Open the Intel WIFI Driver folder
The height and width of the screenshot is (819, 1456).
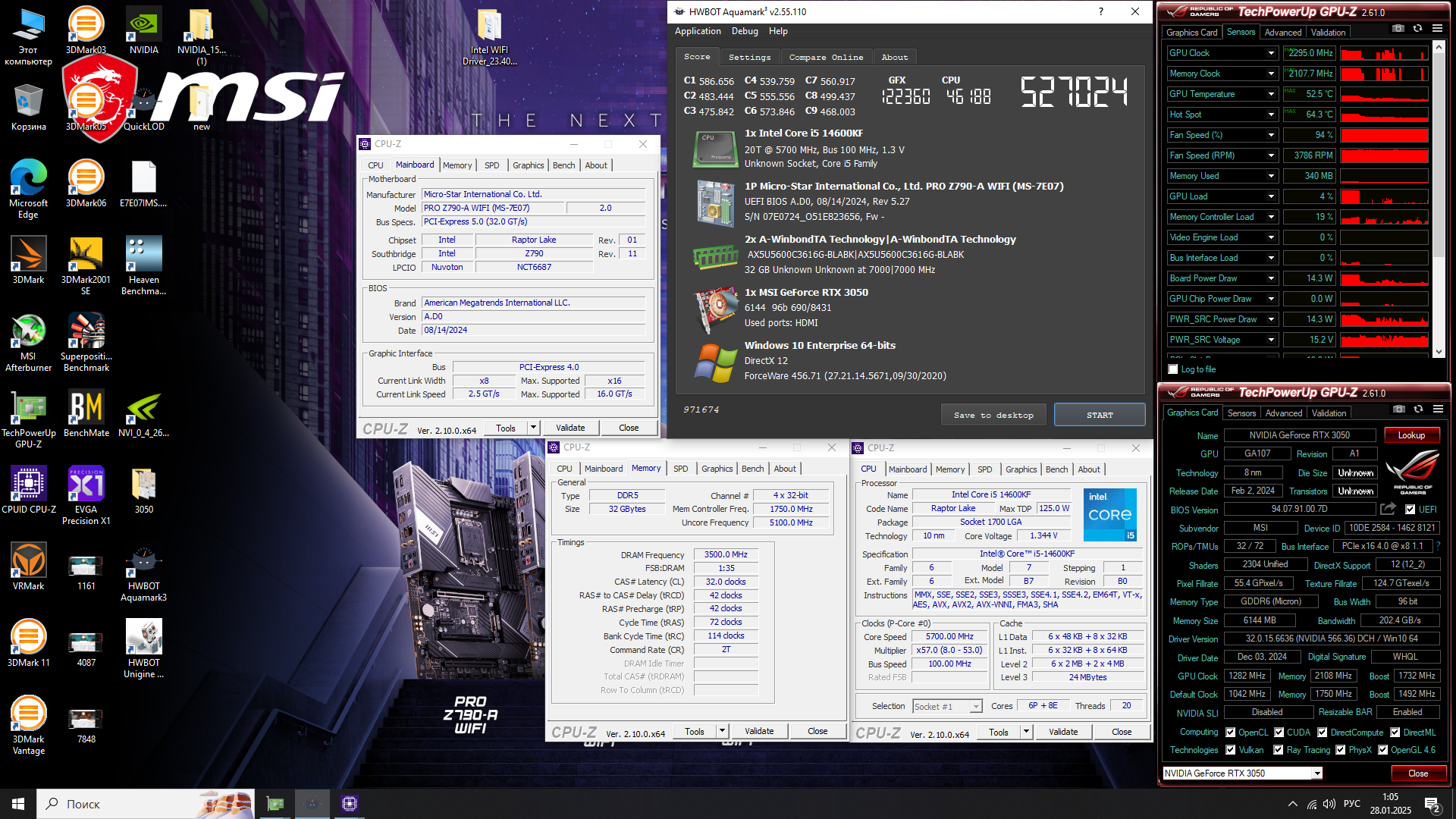point(489,36)
